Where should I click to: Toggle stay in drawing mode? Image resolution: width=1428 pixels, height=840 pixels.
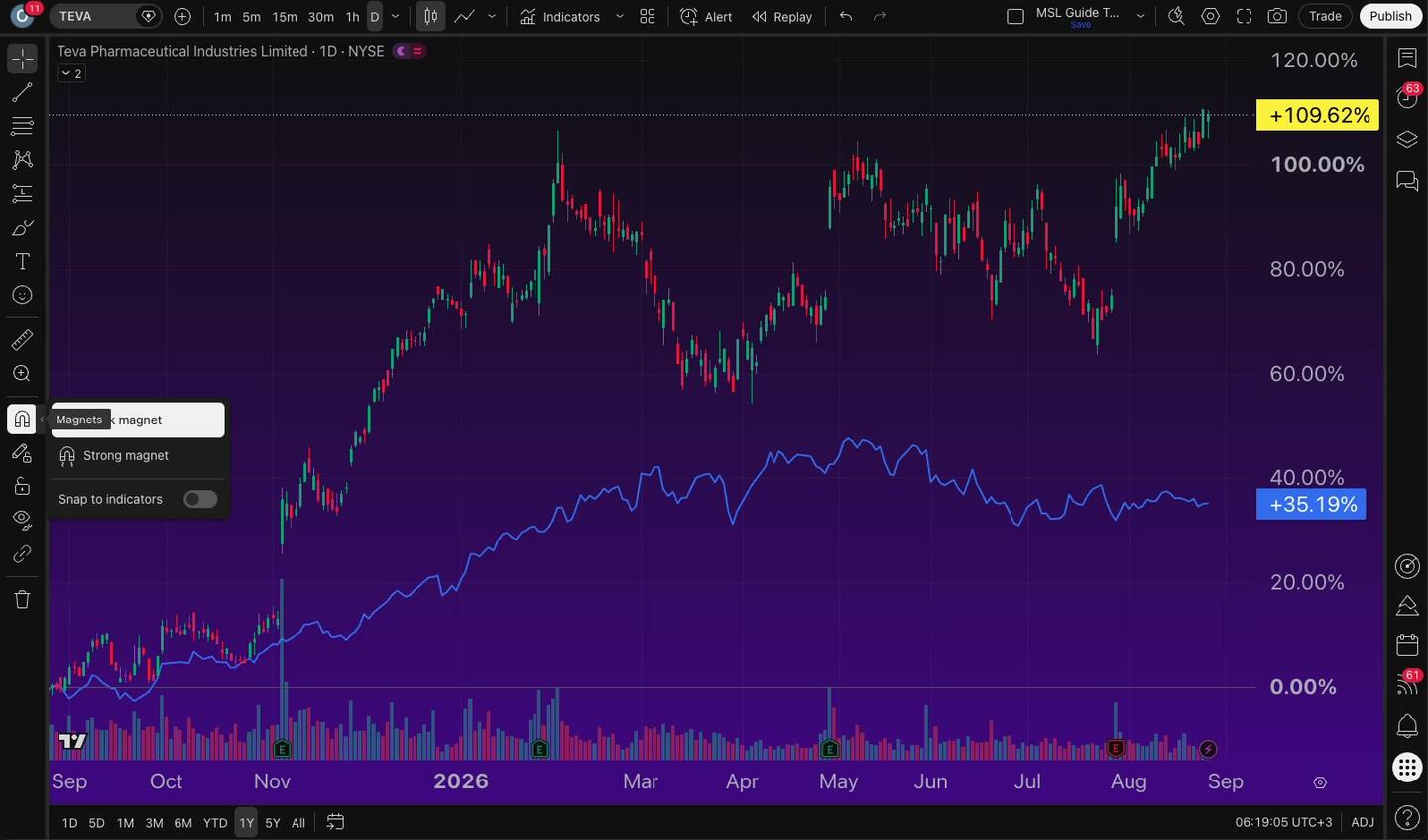click(x=22, y=453)
